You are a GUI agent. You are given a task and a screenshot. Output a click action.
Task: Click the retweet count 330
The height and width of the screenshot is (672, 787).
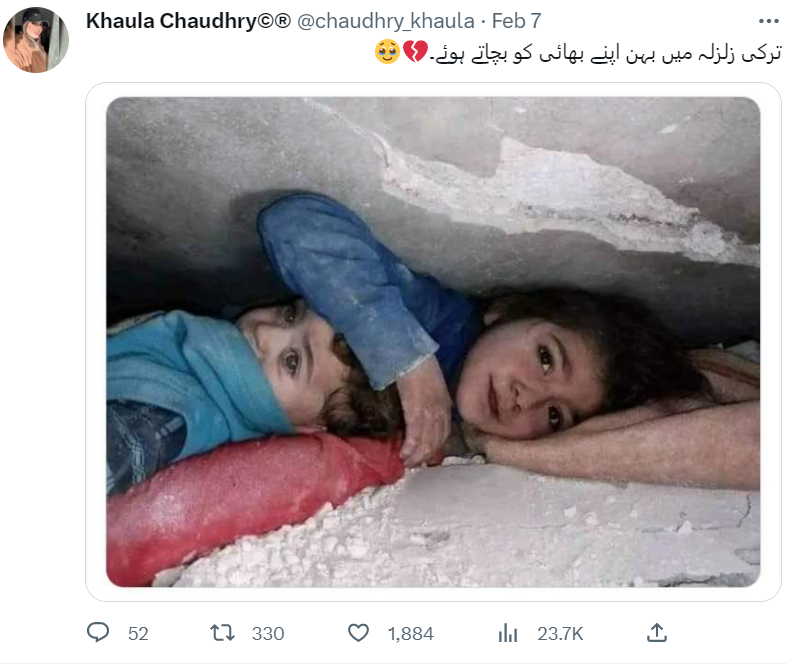(268, 633)
